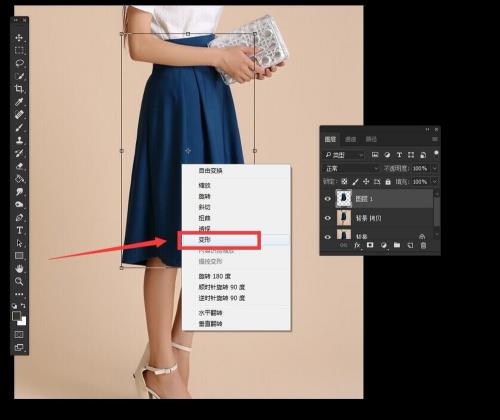Image resolution: width=500 pixels, height=420 pixels.
Task: Add a layer mask
Action: coord(370,245)
